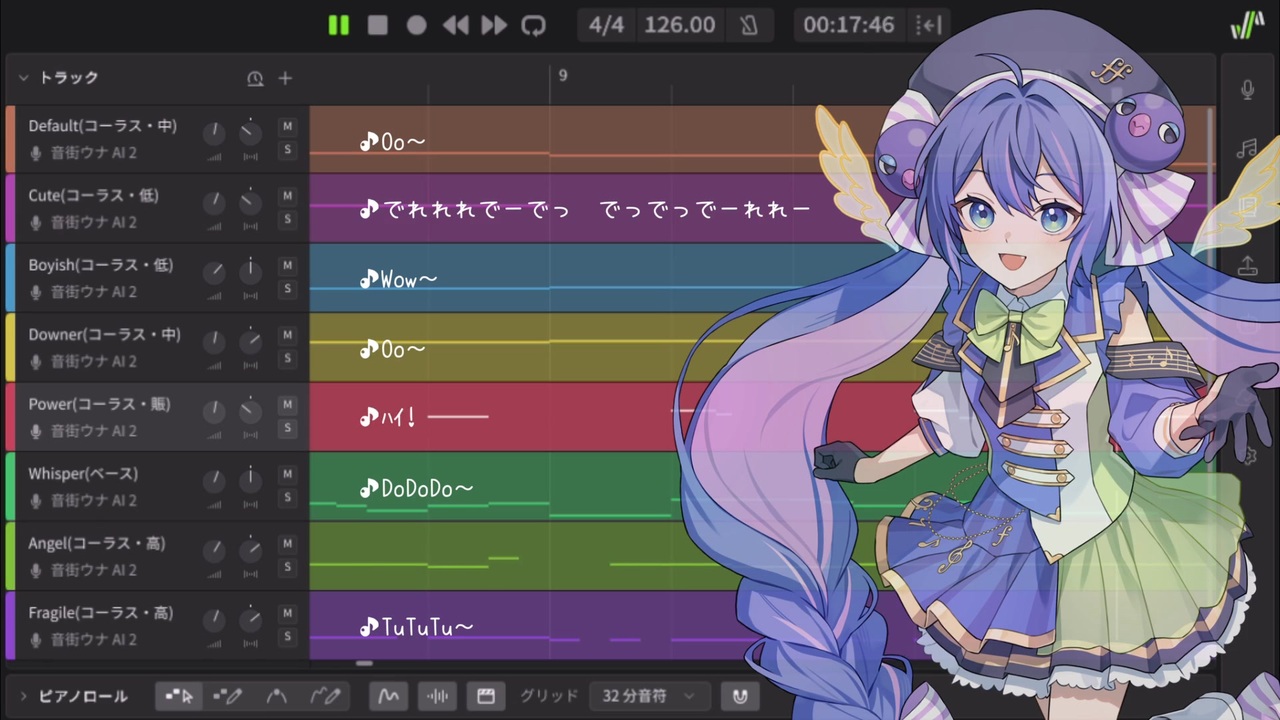
Task: Open the microphone voice panel in sidebar
Action: tap(1247, 90)
